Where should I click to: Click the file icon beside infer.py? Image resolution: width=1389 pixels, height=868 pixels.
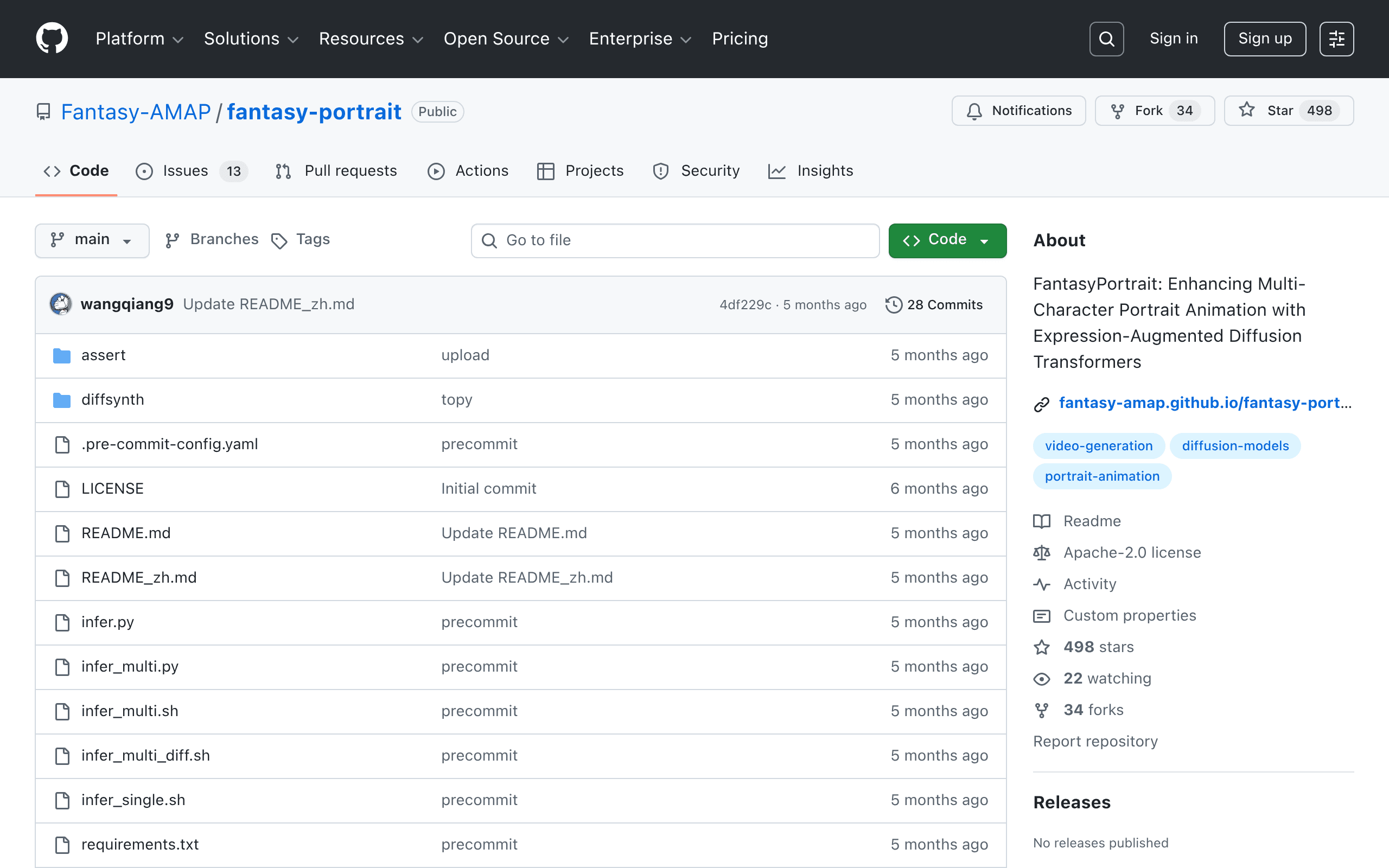62,622
